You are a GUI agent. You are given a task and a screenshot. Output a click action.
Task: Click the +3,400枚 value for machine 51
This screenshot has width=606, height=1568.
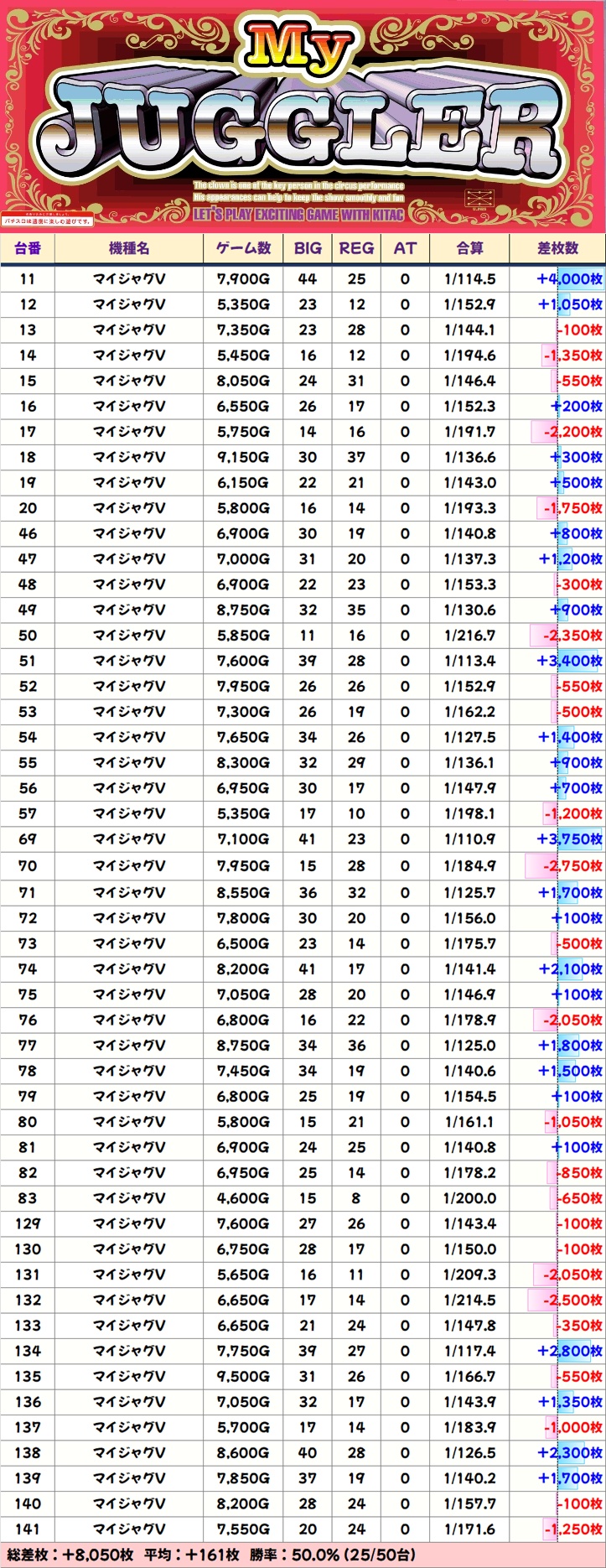(570, 661)
